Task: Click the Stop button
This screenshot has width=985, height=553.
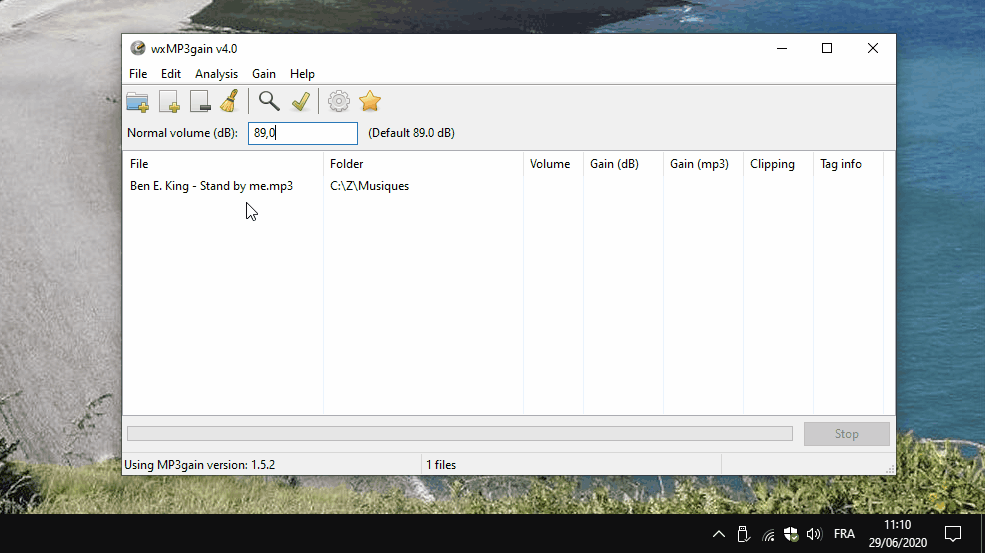Action: tap(846, 434)
